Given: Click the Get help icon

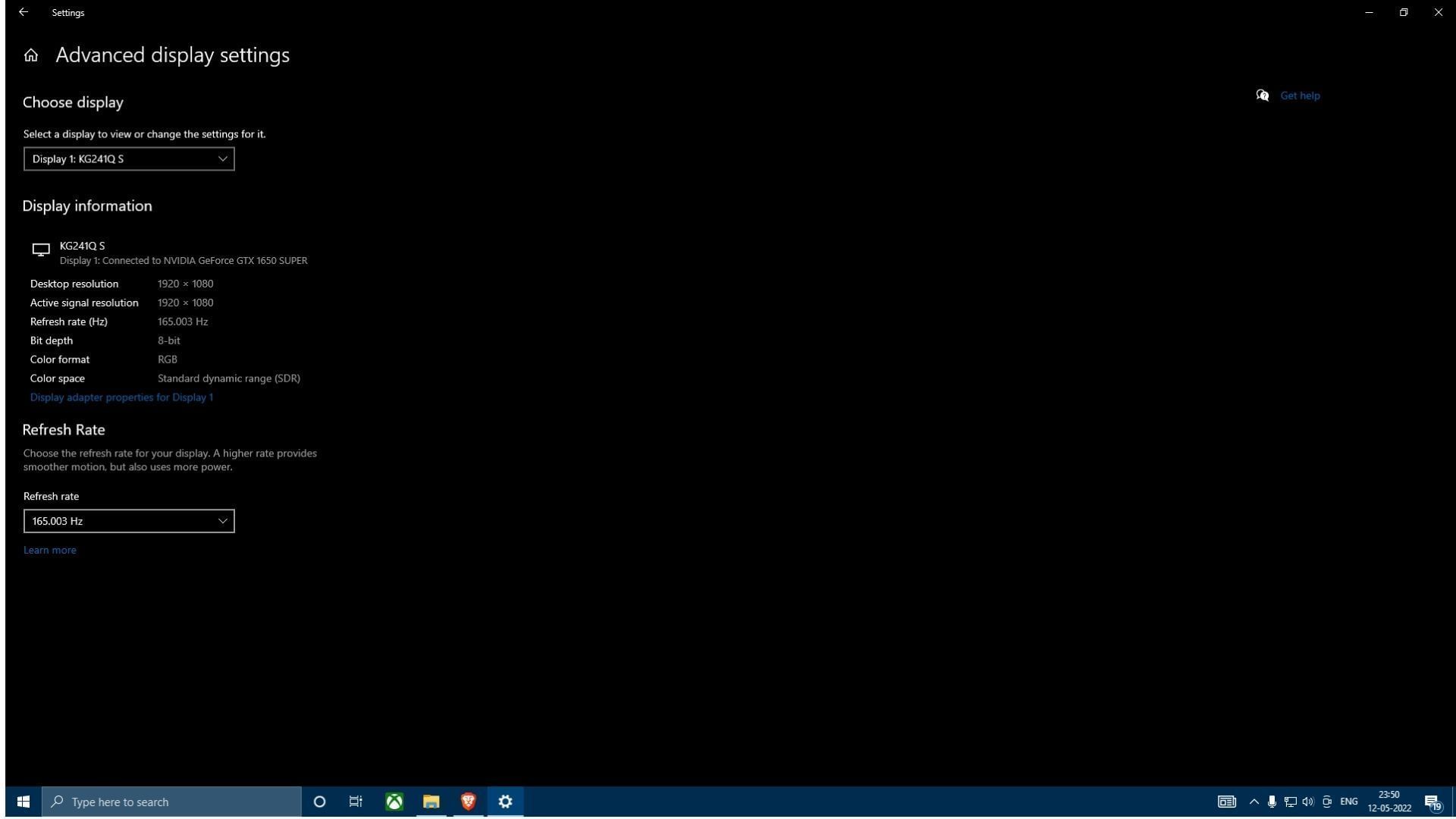Looking at the screenshot, I should (1263, 96).
